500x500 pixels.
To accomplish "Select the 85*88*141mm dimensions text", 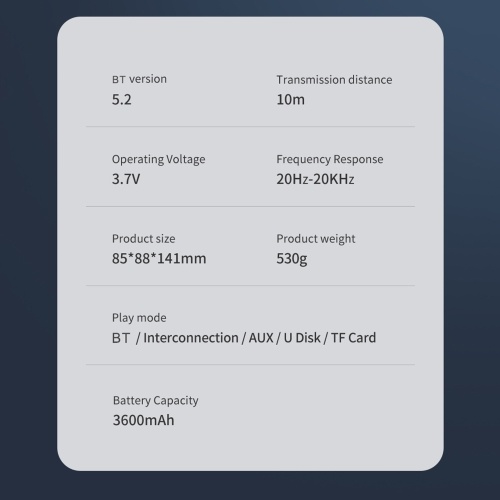I will point(159,258).
